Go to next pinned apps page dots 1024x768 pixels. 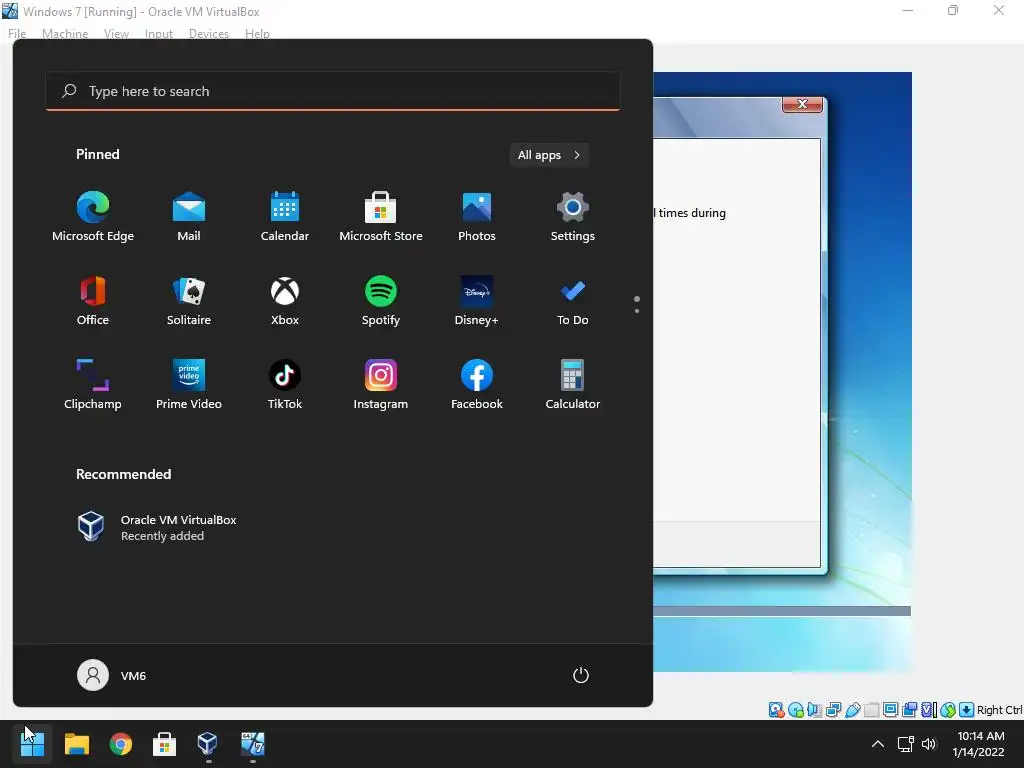(637, 304)
